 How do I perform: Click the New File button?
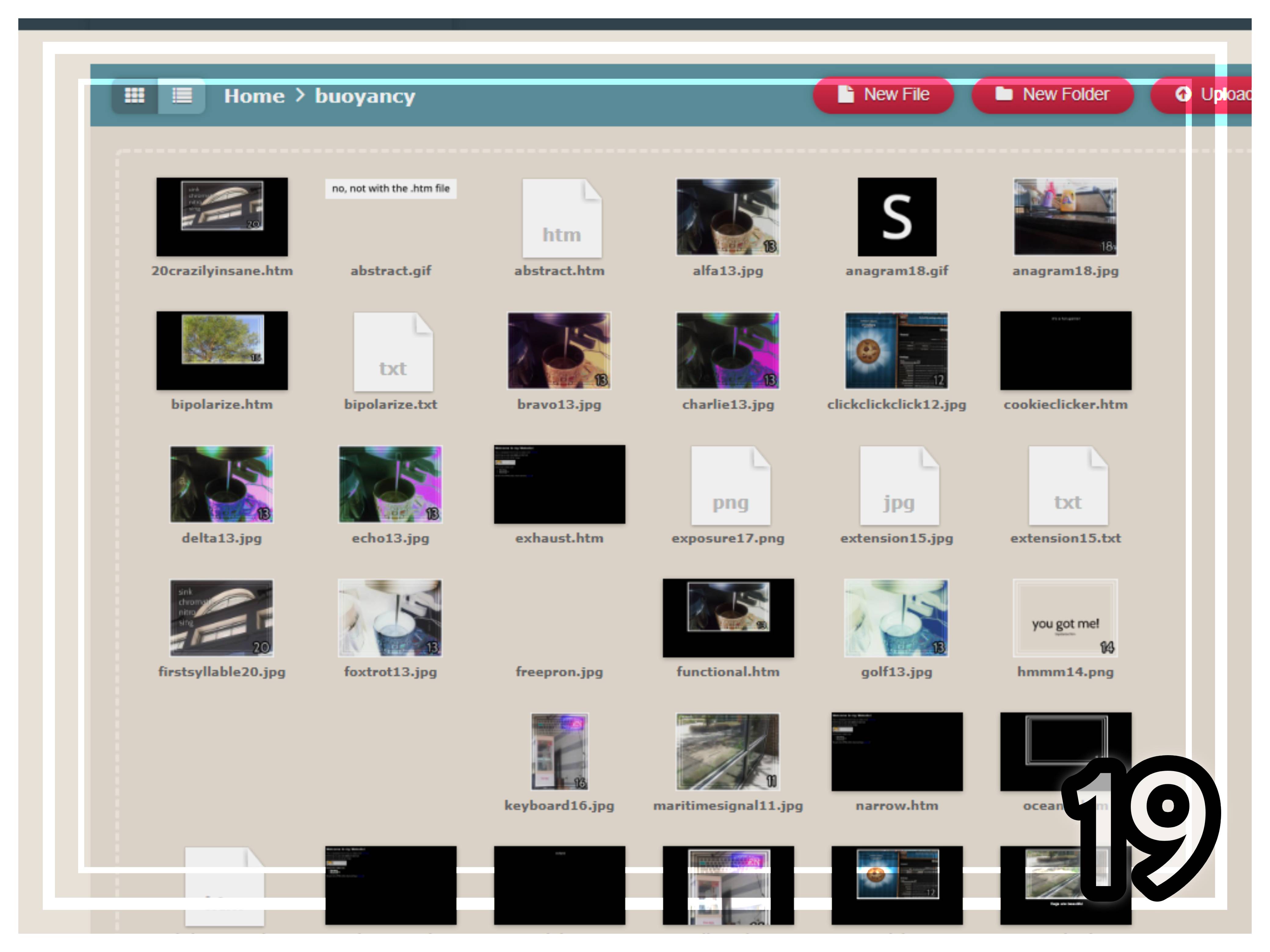[x=883, y=95]
